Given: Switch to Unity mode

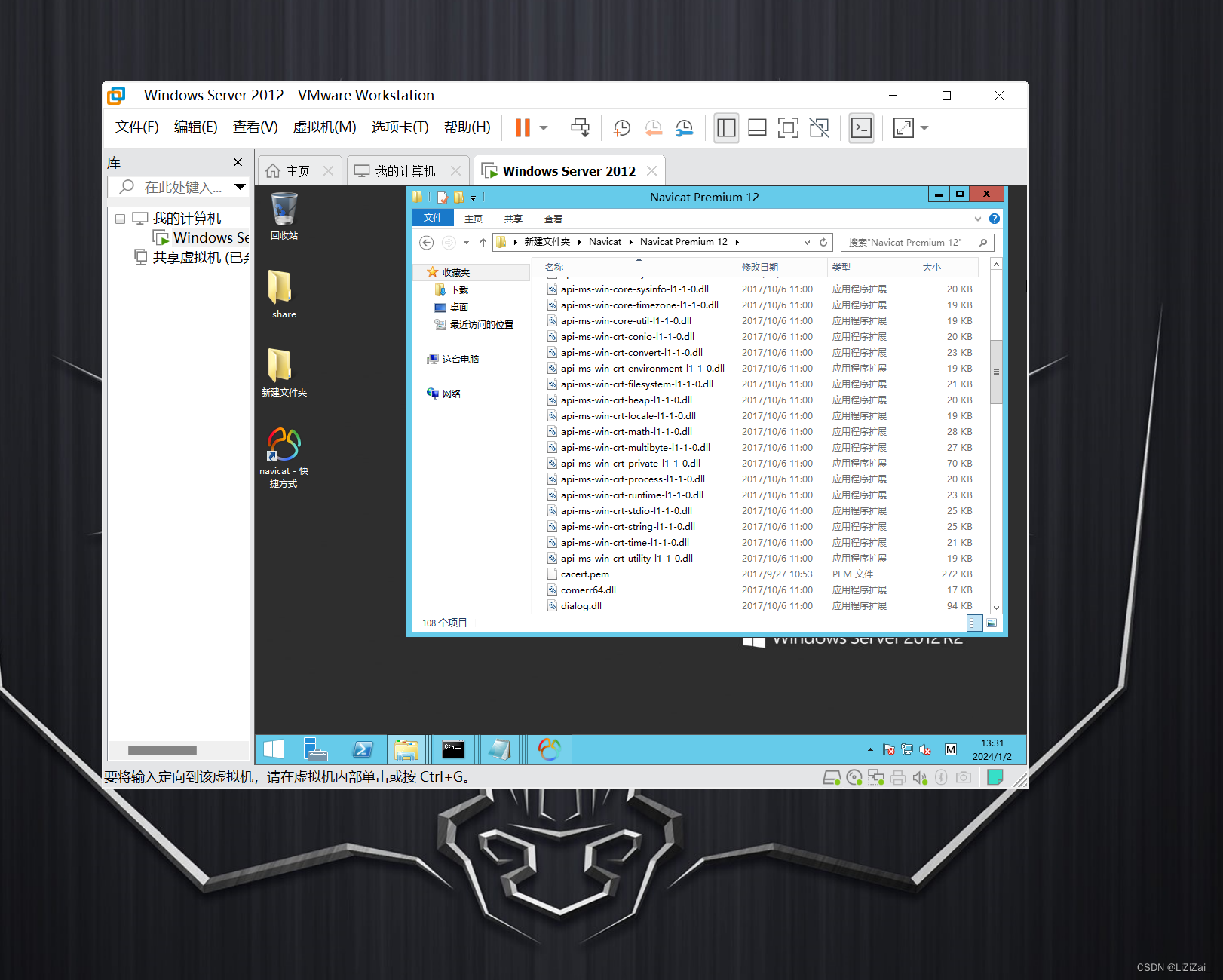Looking at the screenshot, I should coord(819,127).
